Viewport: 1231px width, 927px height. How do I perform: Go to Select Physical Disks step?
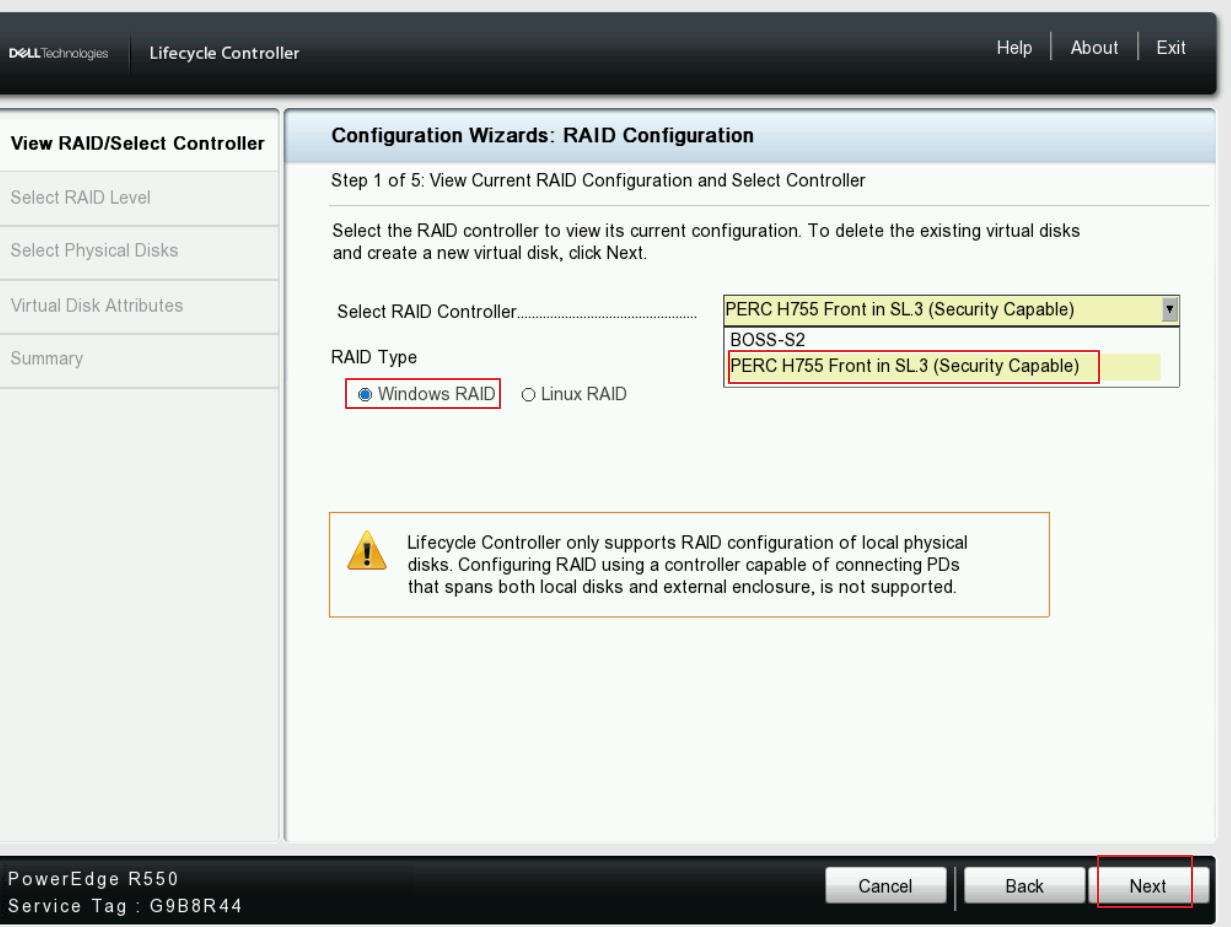tap(138, 251)
